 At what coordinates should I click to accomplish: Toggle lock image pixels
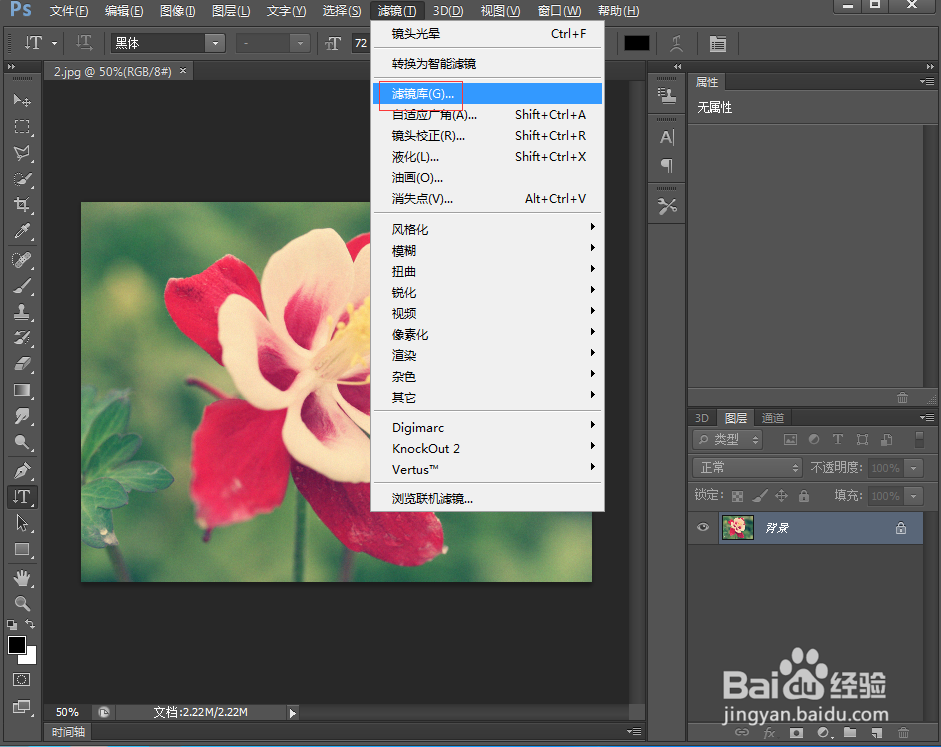point(760,496)
